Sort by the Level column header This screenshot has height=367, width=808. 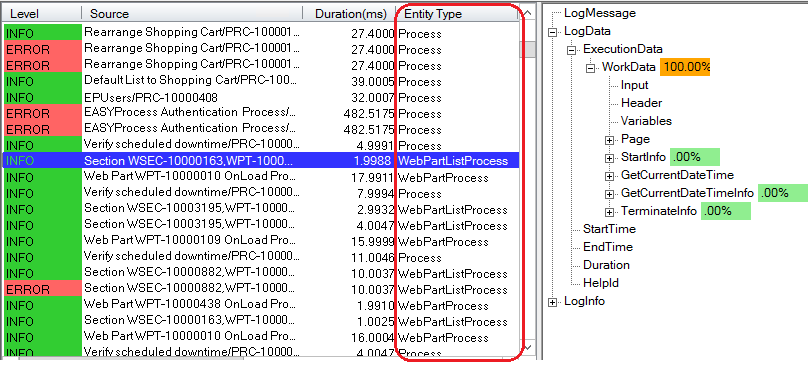[42, 14]
